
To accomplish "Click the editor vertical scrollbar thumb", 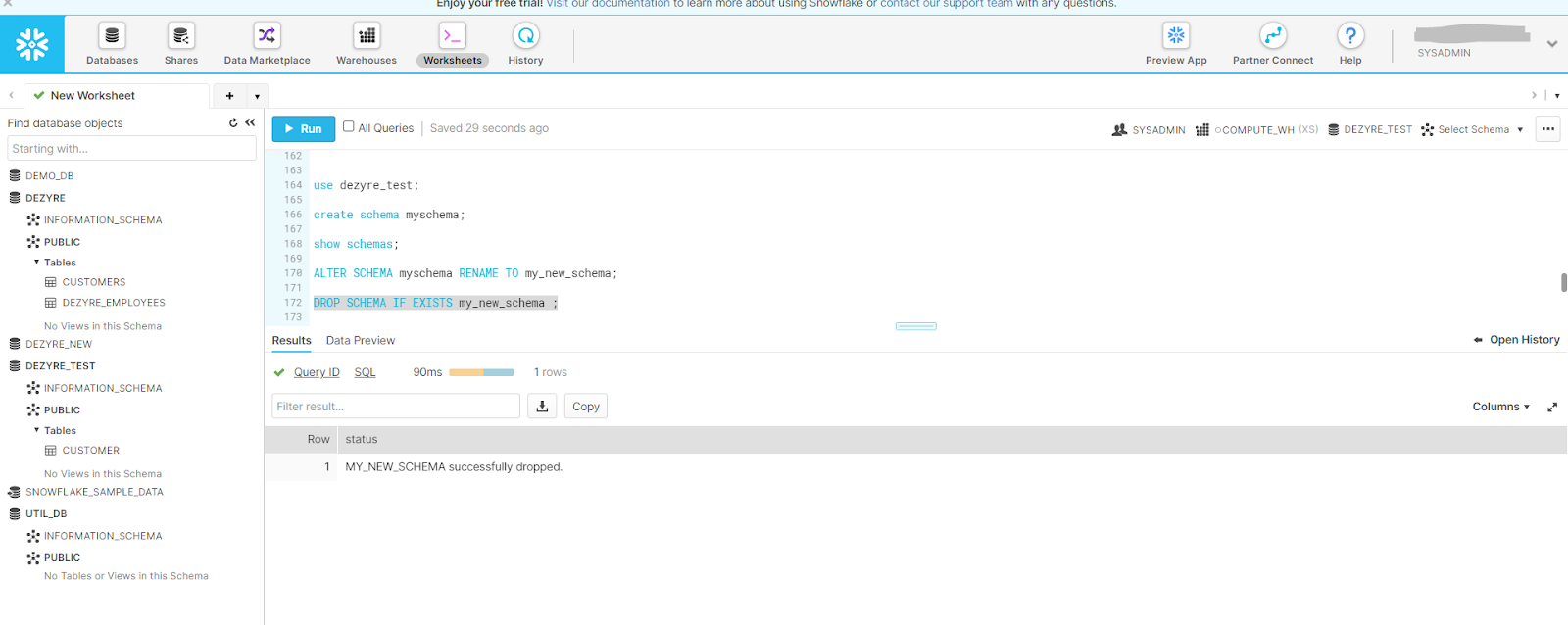I will [x=1564, y=283].
